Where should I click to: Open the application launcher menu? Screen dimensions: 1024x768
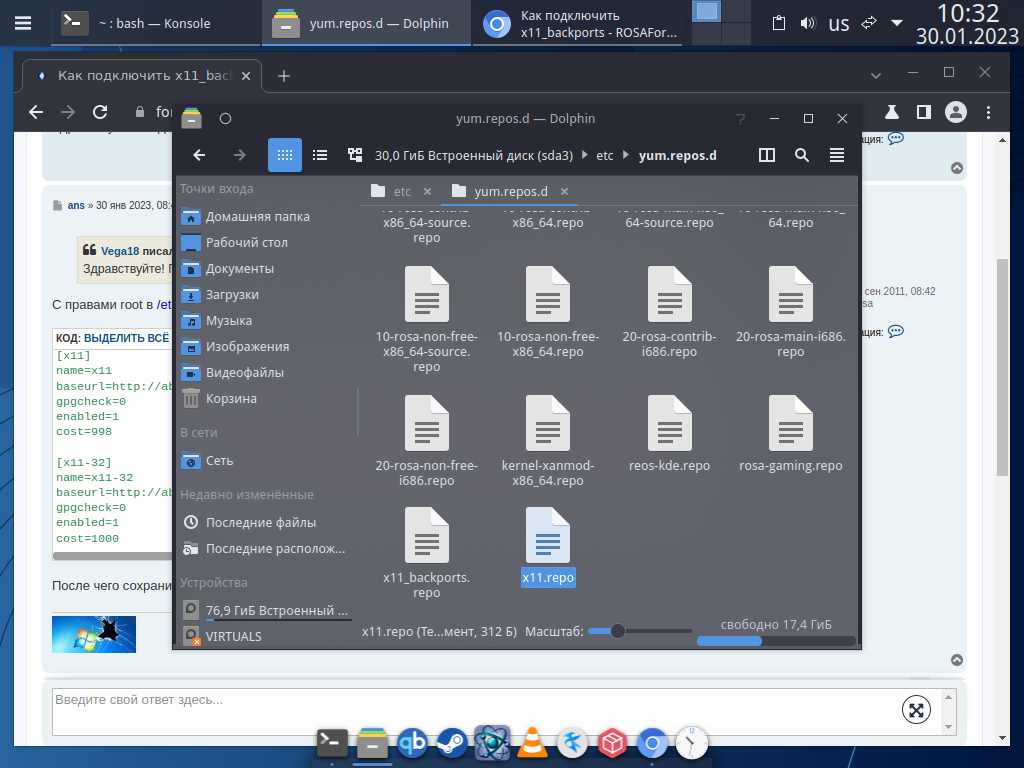pos(23,23)
